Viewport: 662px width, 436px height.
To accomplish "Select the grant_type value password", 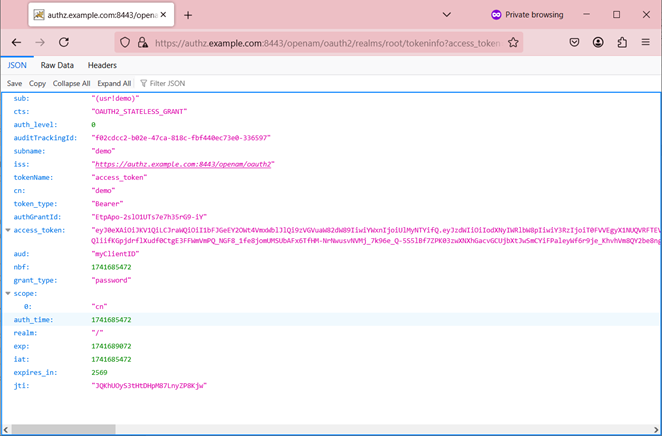I will [111, 280].
